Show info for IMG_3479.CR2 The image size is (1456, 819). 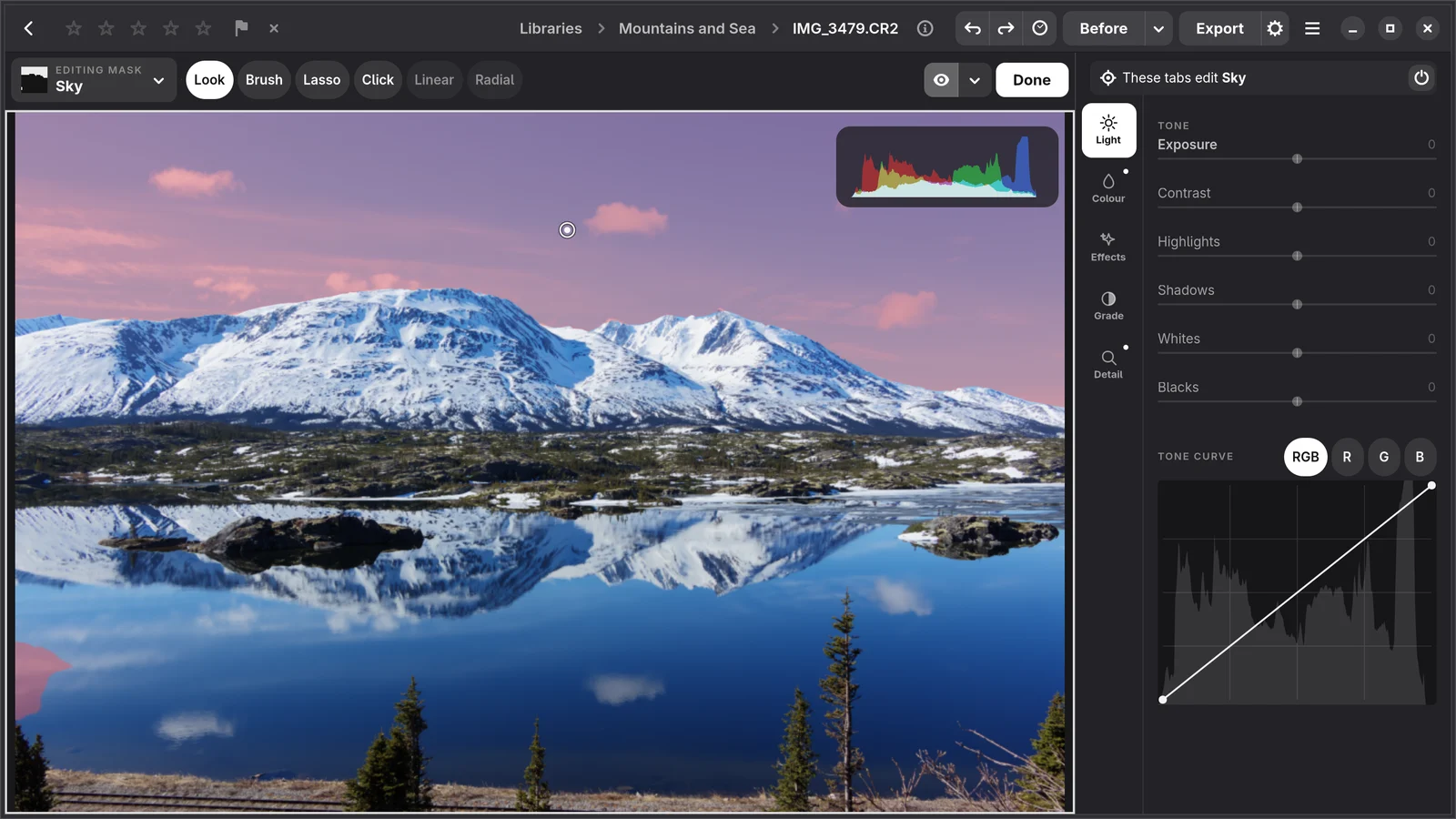pos(925,28)
